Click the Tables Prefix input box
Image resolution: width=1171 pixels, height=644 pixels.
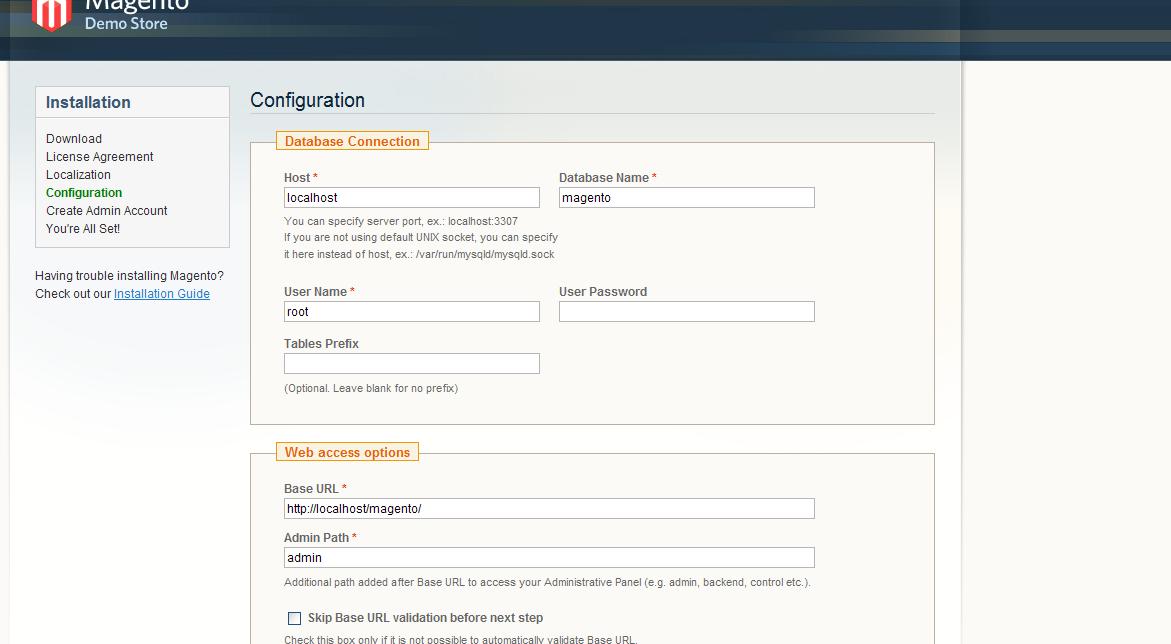pos(411,364)
